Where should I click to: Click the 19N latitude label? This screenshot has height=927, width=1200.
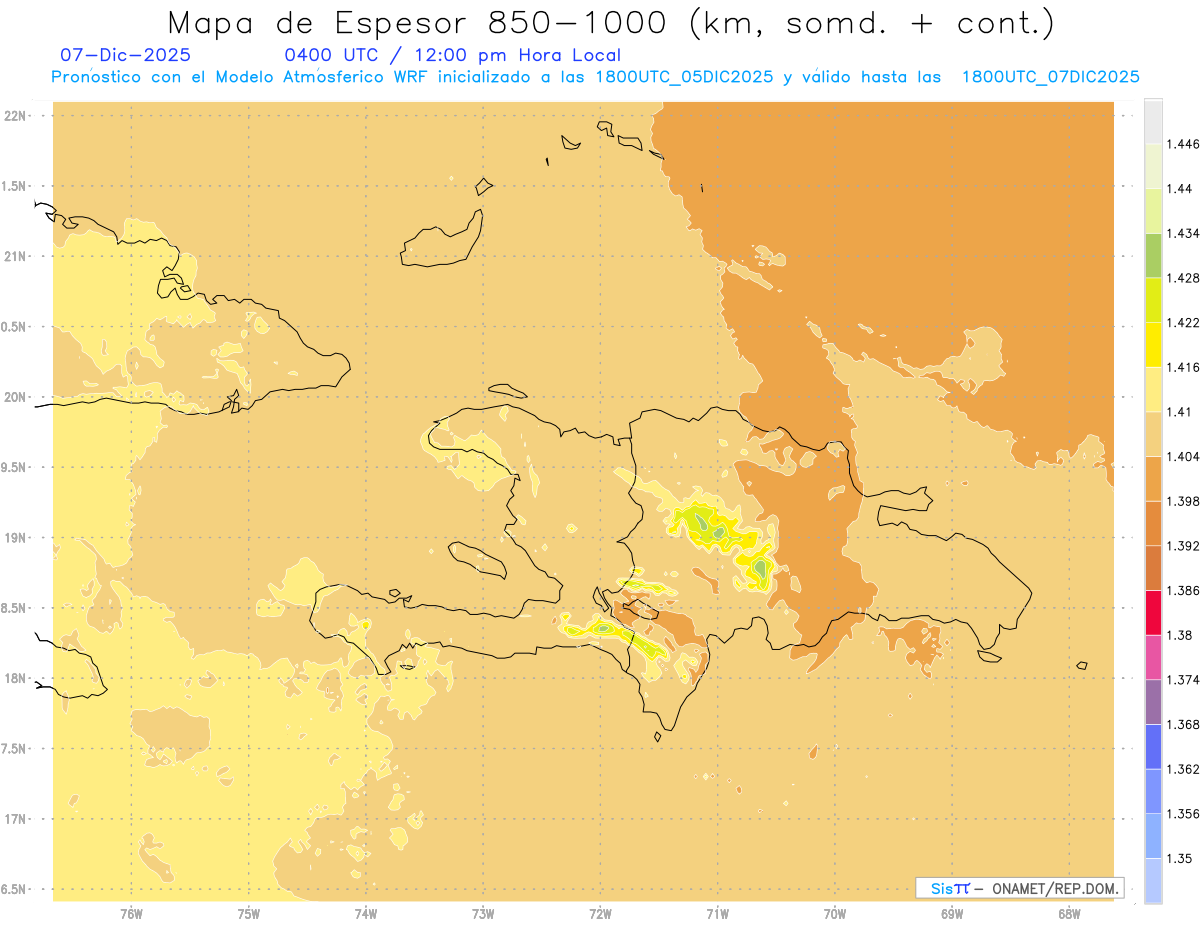(x=14, y=538)
